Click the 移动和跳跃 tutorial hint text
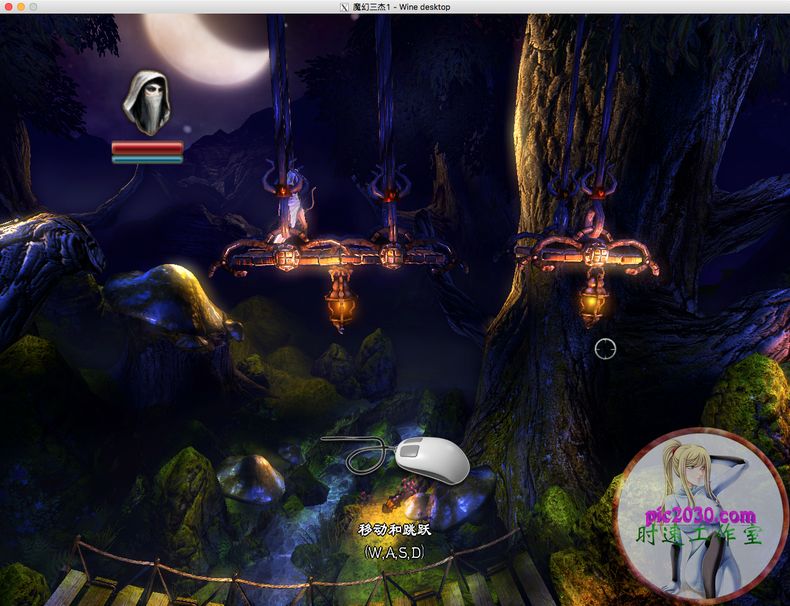Viewport: 790px width, 606px height. click(x=394, y=529)
